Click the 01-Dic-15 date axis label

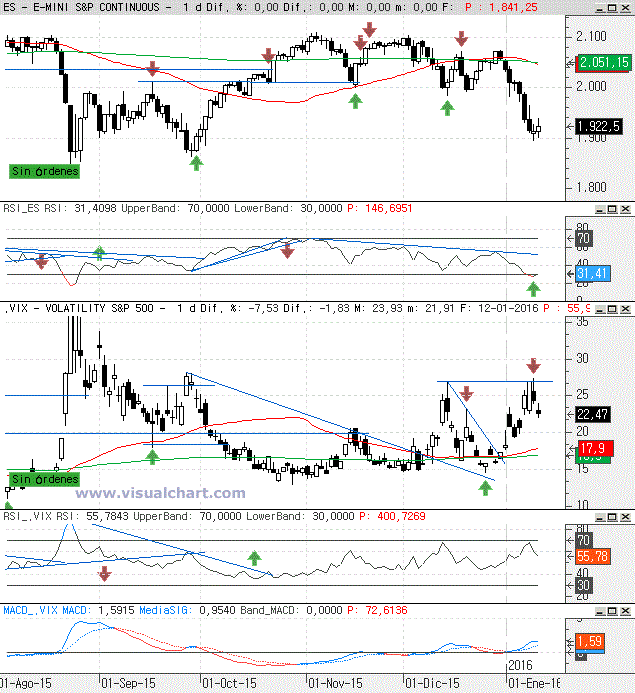point(432,683)
